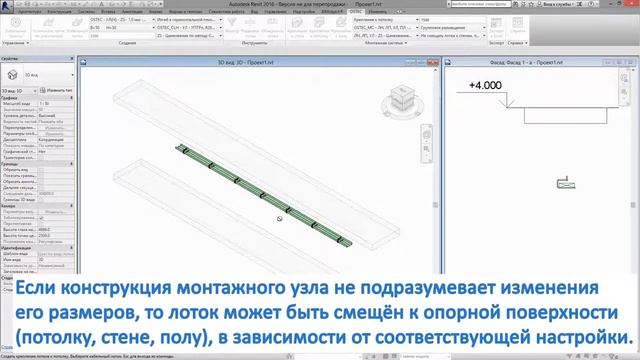640x360 pixels.
Task: Click the +4.000 level label in Фасад view
Action: coord(485,85)
